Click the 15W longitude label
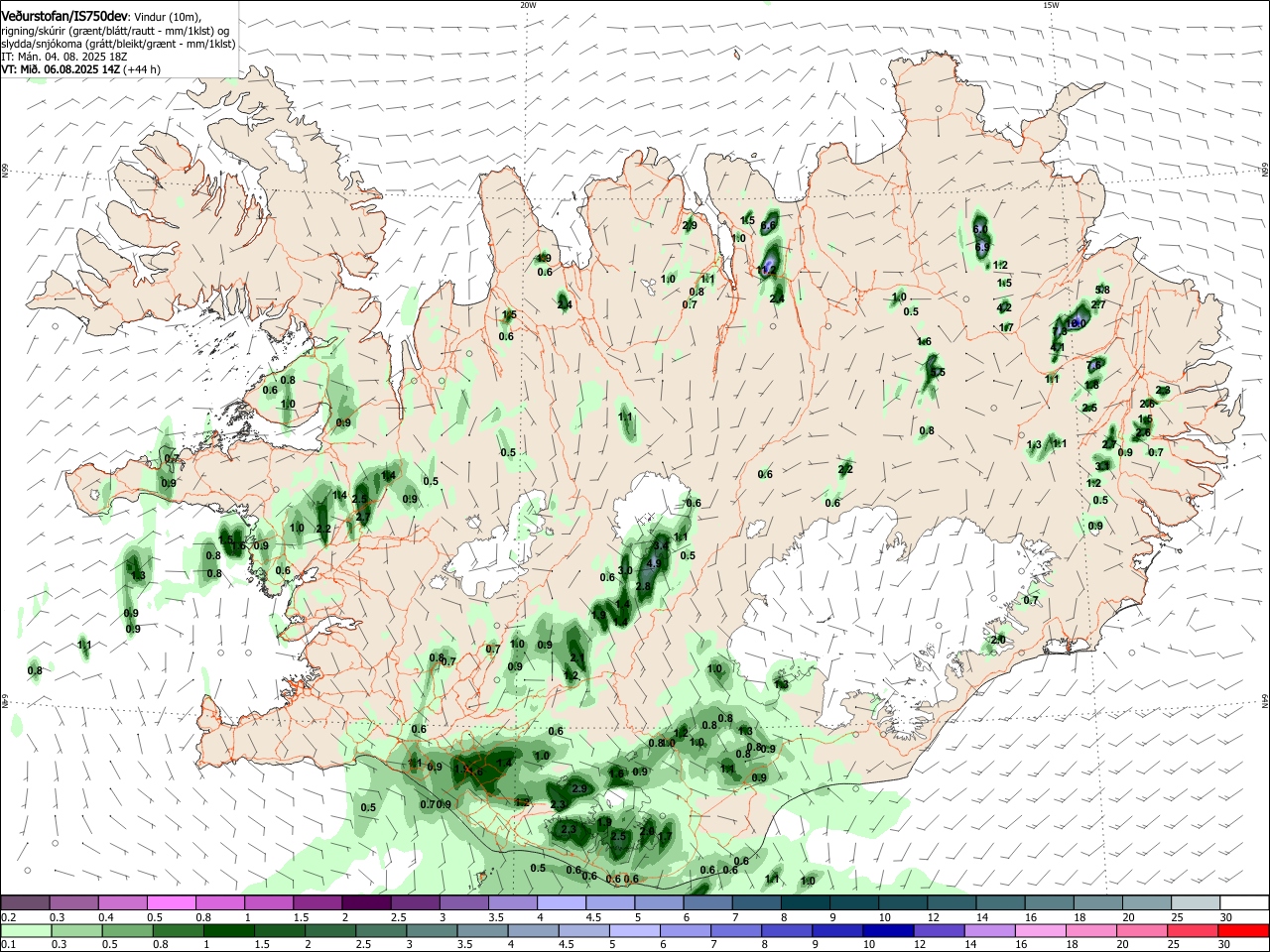Image resolution: width=1270 pixels, height=952 pixels. pyautogui.click(x=1051, y=5)
